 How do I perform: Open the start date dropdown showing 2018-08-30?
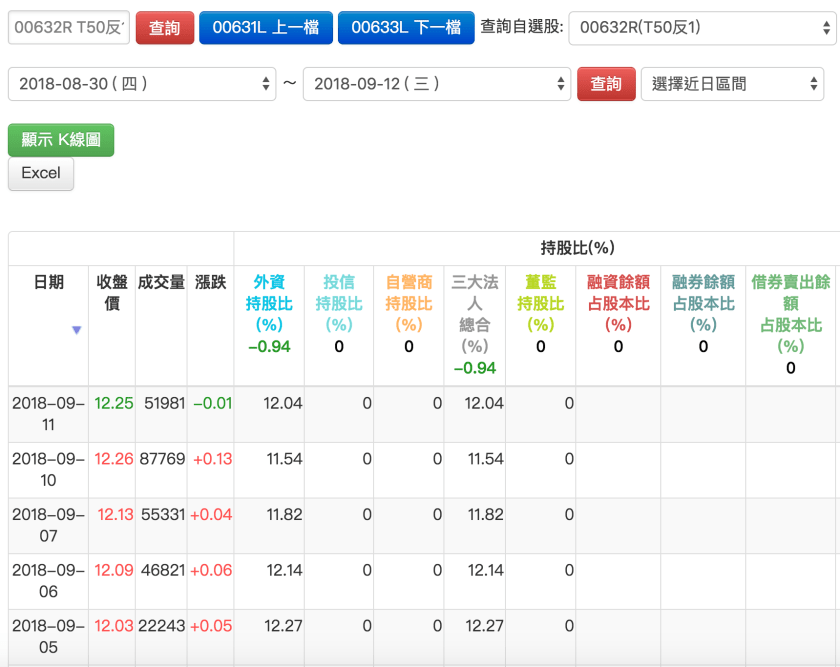140,85
